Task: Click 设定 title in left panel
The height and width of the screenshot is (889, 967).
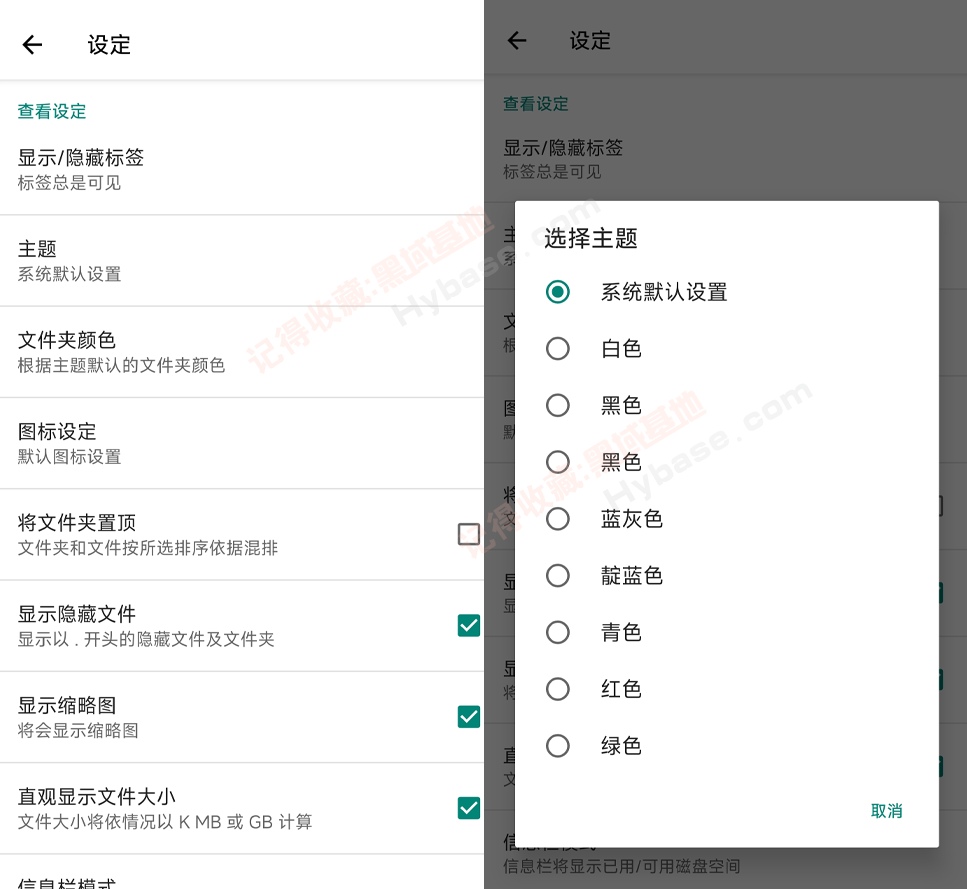Action: tap(109, 44)
